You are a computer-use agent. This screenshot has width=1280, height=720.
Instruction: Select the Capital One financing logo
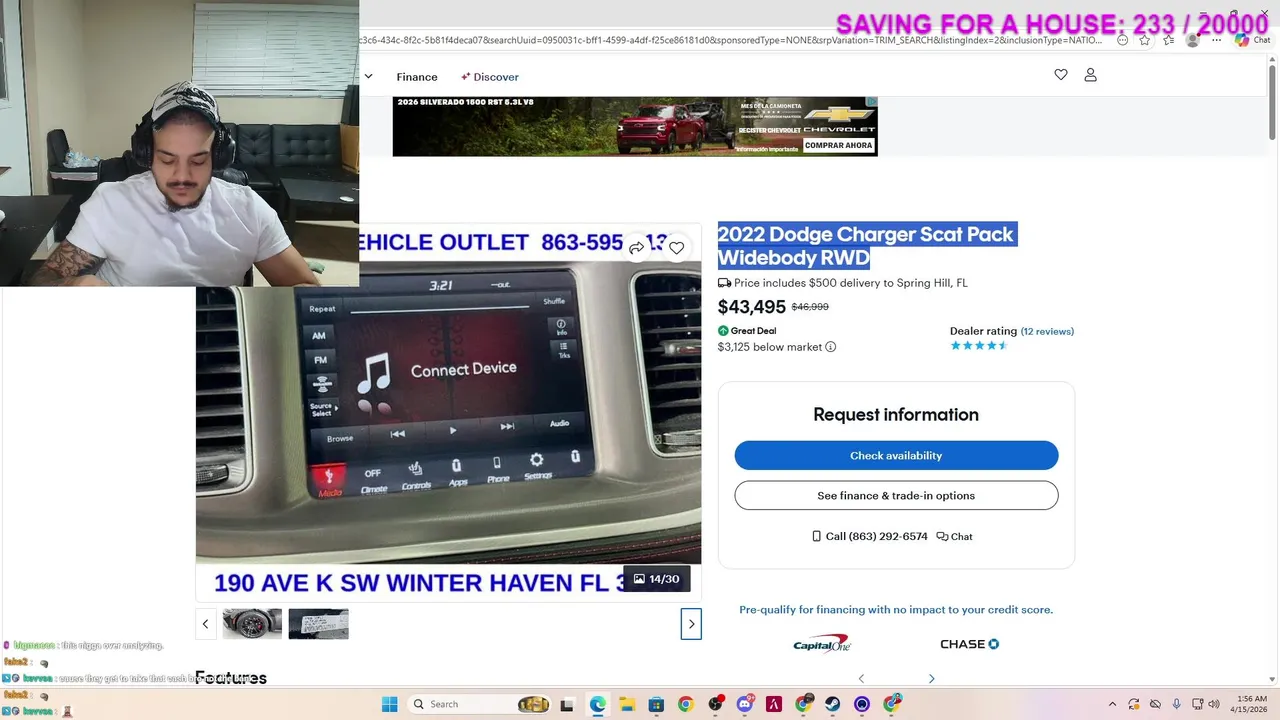822,643
